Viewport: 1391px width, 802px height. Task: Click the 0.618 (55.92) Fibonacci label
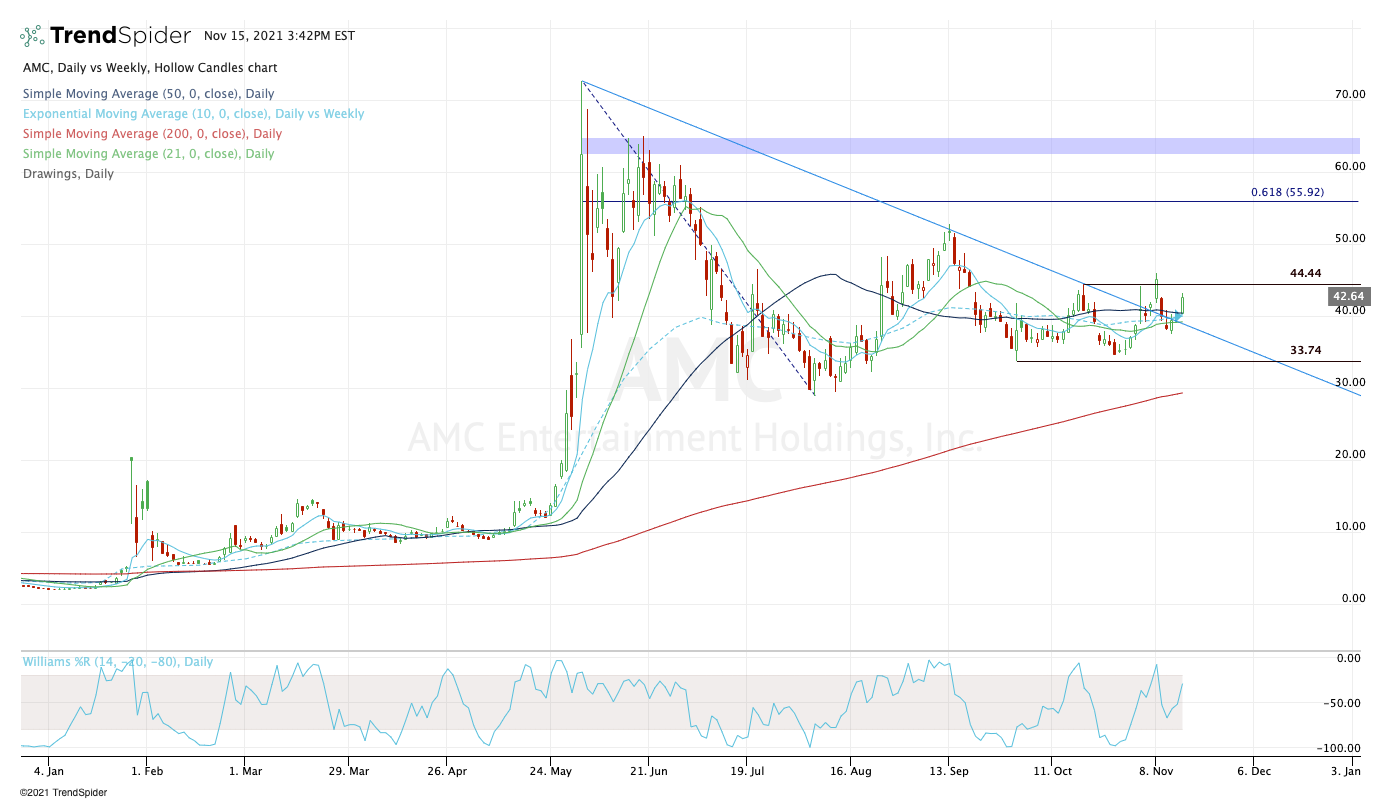[1287, 192]
